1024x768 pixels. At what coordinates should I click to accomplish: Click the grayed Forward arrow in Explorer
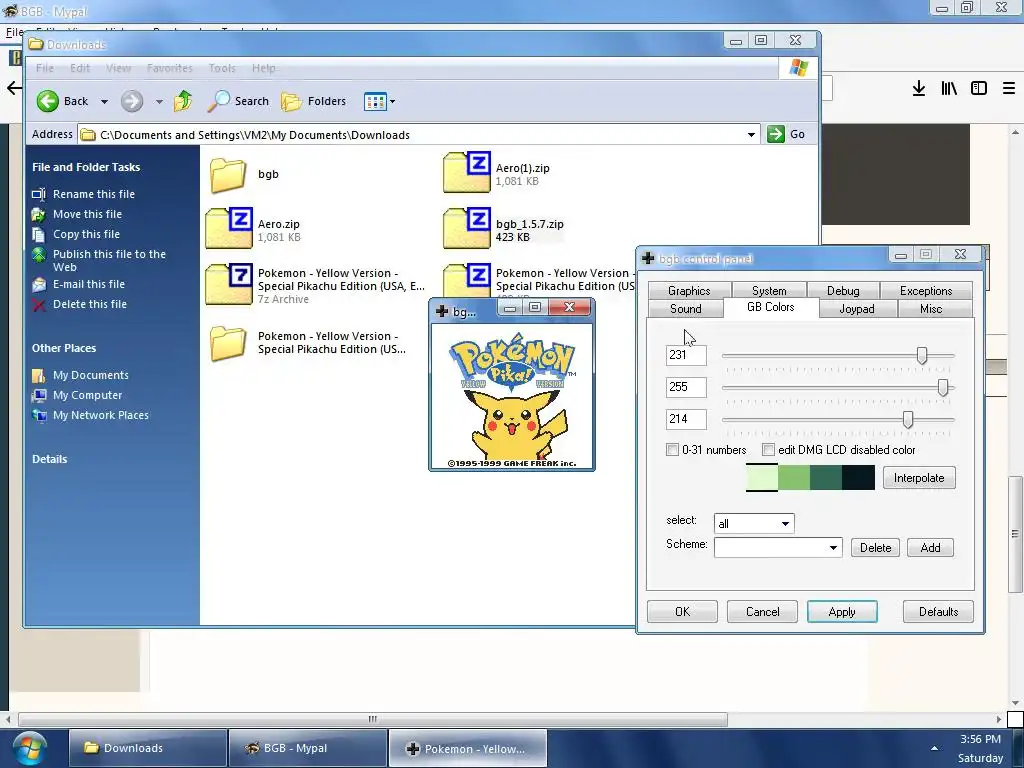[x=132, y=101]
